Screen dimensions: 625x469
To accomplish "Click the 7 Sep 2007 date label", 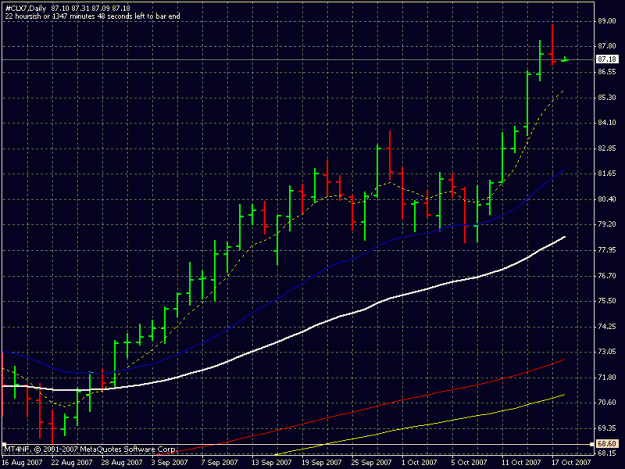I will click(219, 463).
